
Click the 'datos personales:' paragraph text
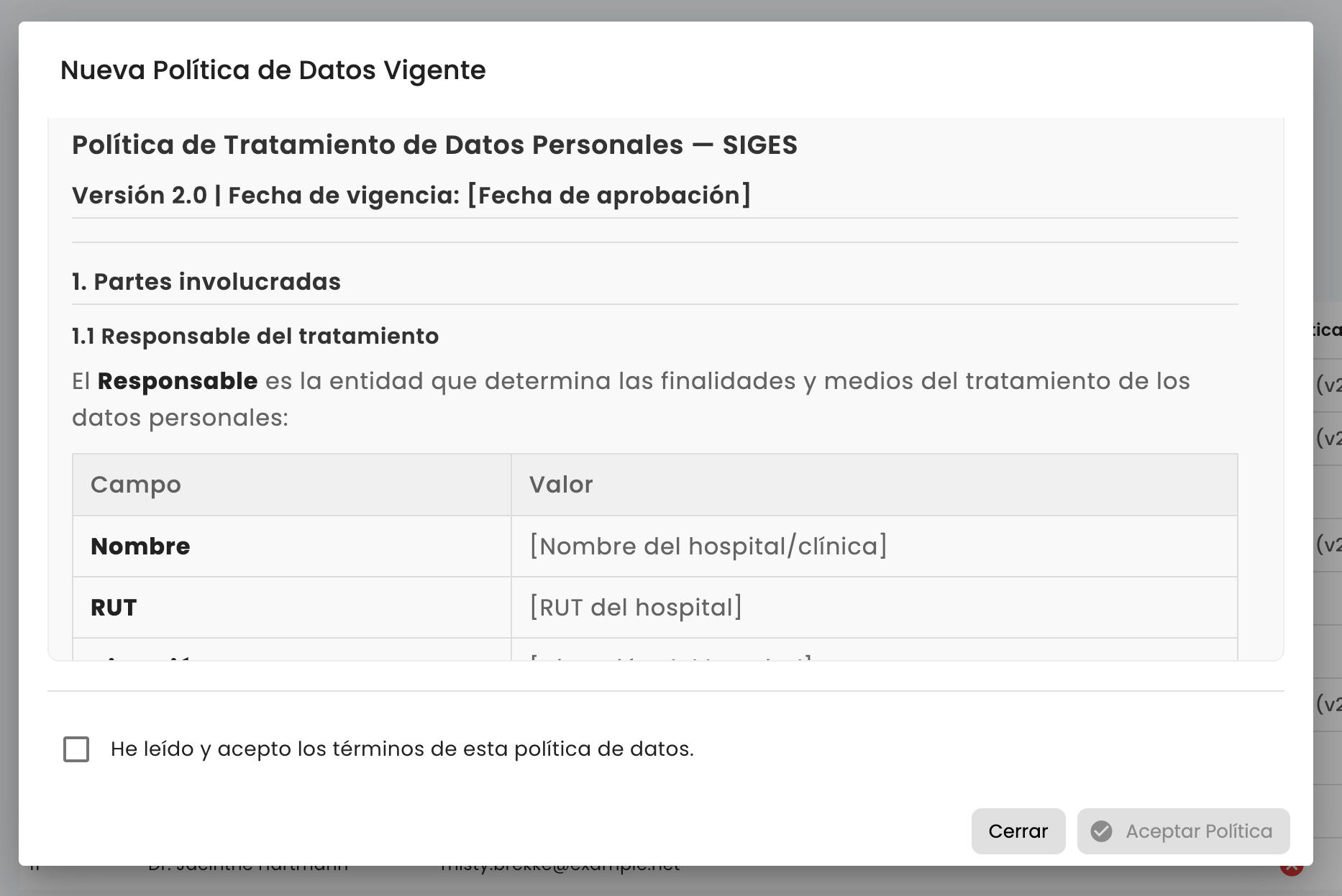180,417
